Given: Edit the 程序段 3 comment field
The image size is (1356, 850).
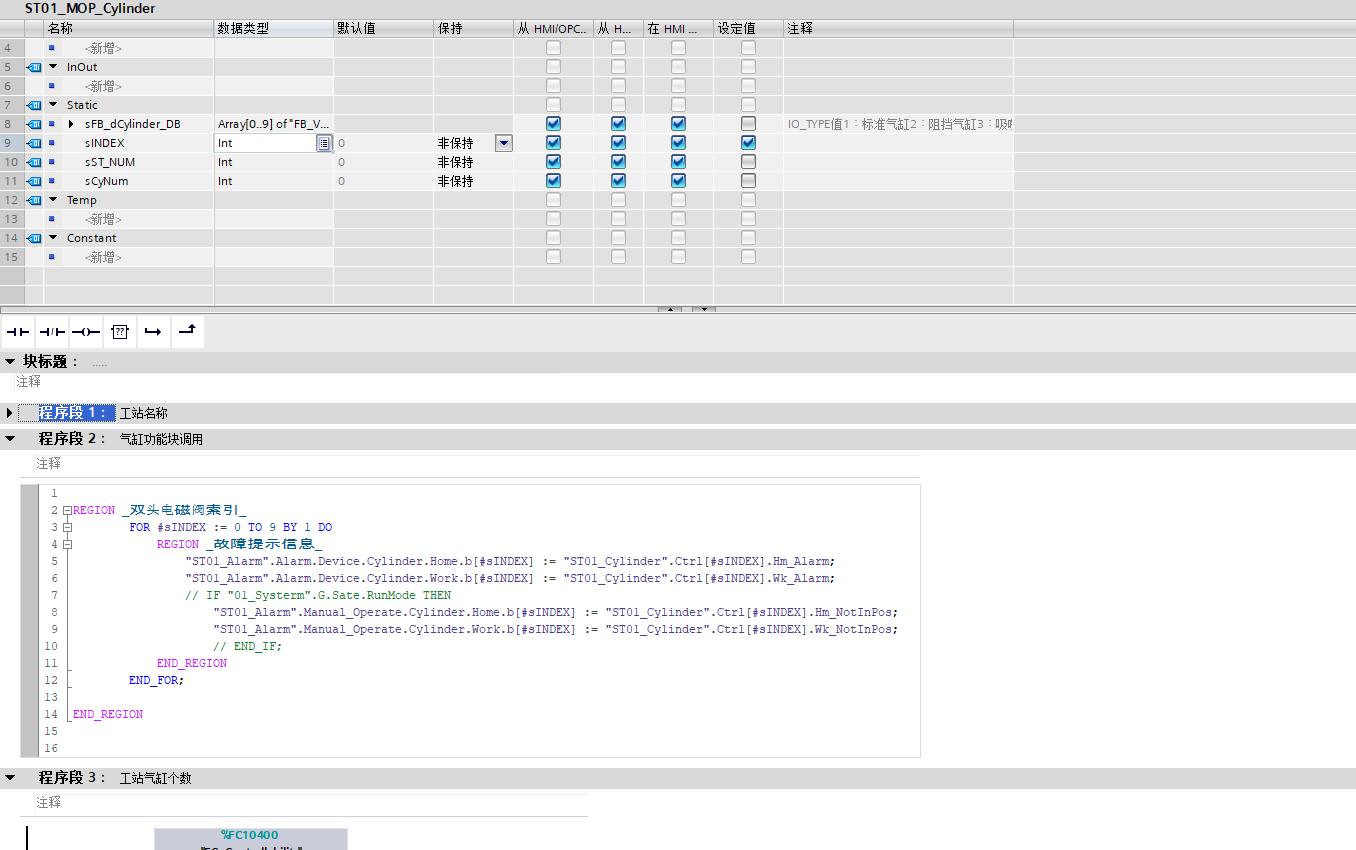Looking at the screenshot, I should click(x=311, y=802).
